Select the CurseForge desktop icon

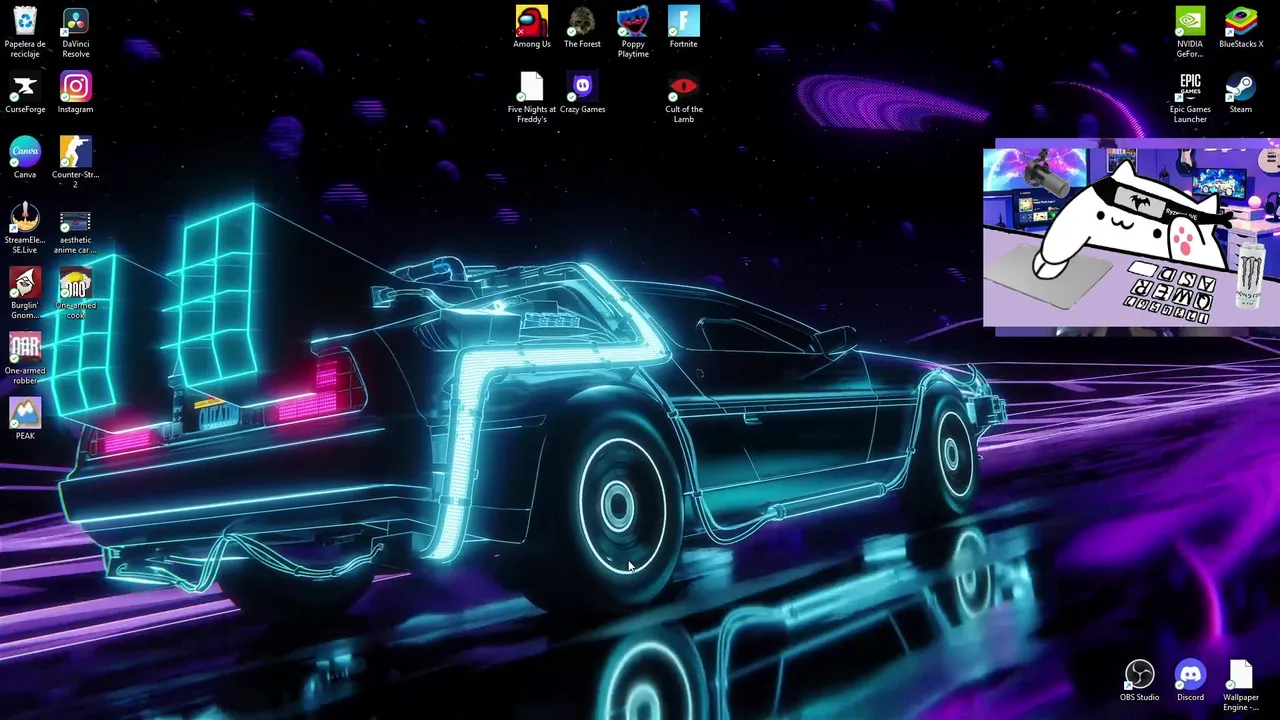(25, 92)
